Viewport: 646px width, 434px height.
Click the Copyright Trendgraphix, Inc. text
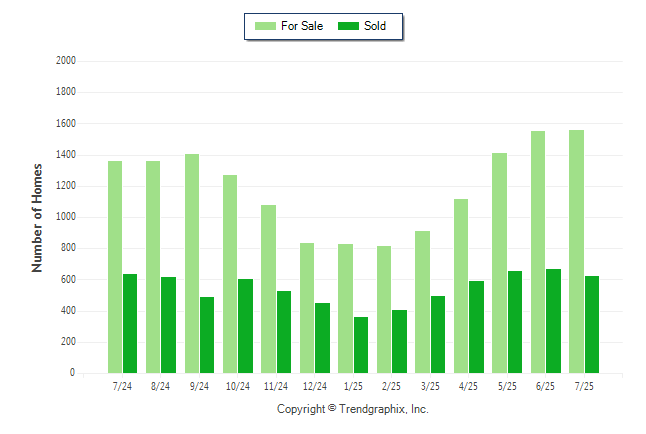point(353,409)
